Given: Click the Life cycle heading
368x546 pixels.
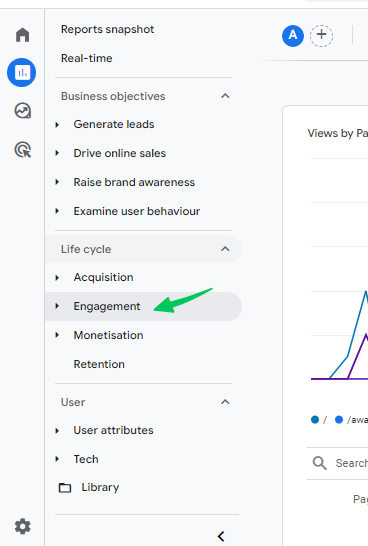Looking at the screenshot, I should 86,249.
